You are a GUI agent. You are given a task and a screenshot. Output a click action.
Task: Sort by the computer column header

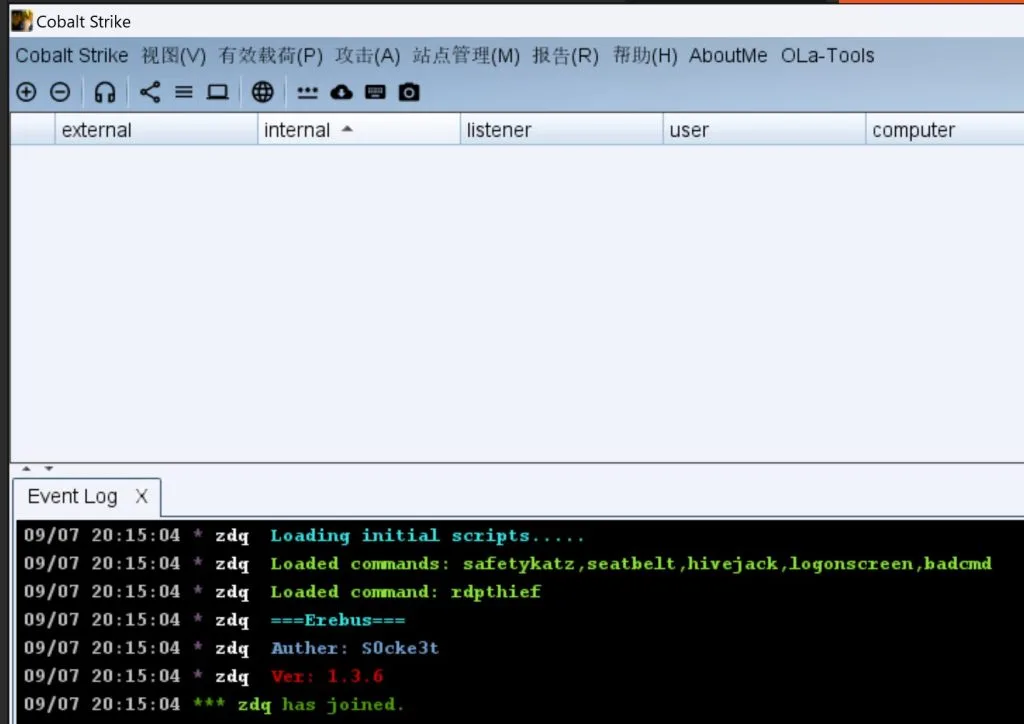[x=945, y=130]
